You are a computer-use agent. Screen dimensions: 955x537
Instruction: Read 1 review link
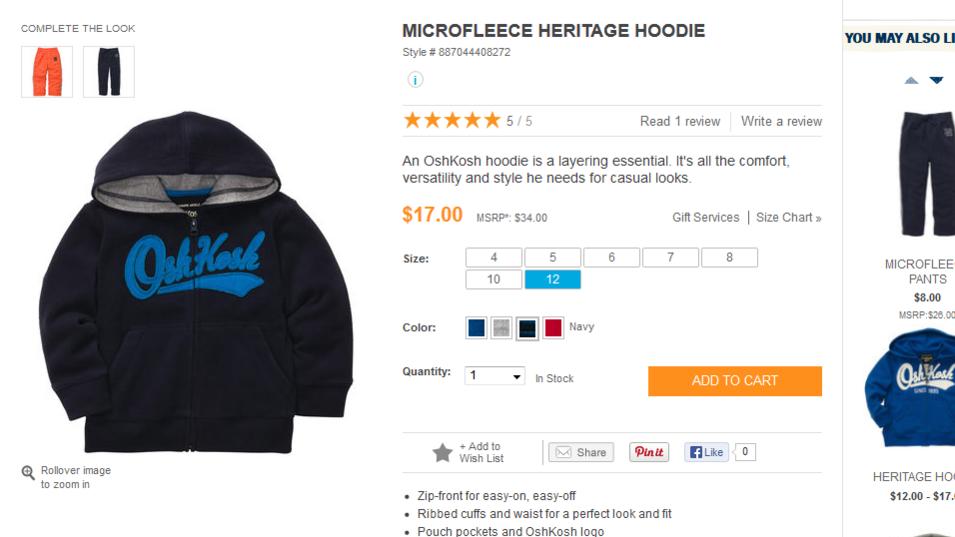(680, 121)
